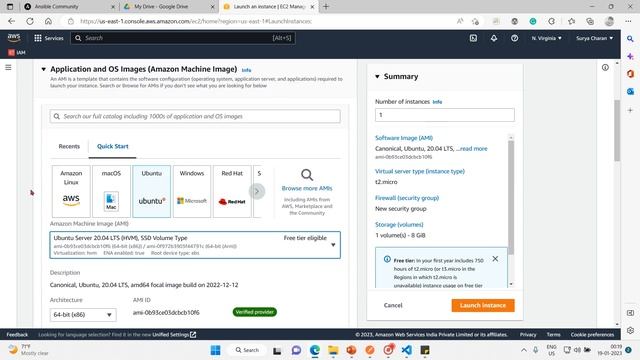
Task: Open Windows taskbar Search
Action: pos(247,350)
